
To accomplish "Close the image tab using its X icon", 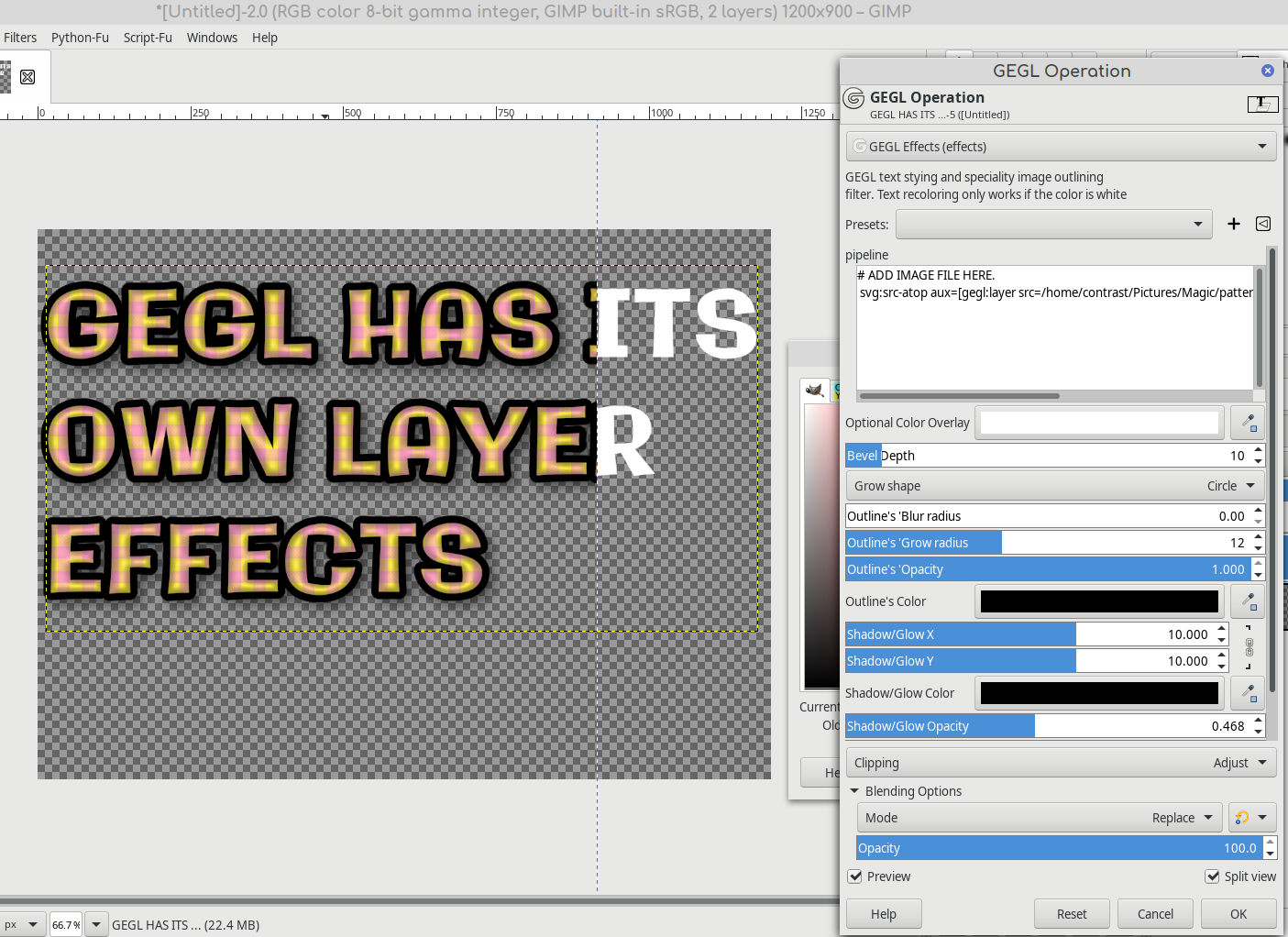I will click(x=28, y=77).
